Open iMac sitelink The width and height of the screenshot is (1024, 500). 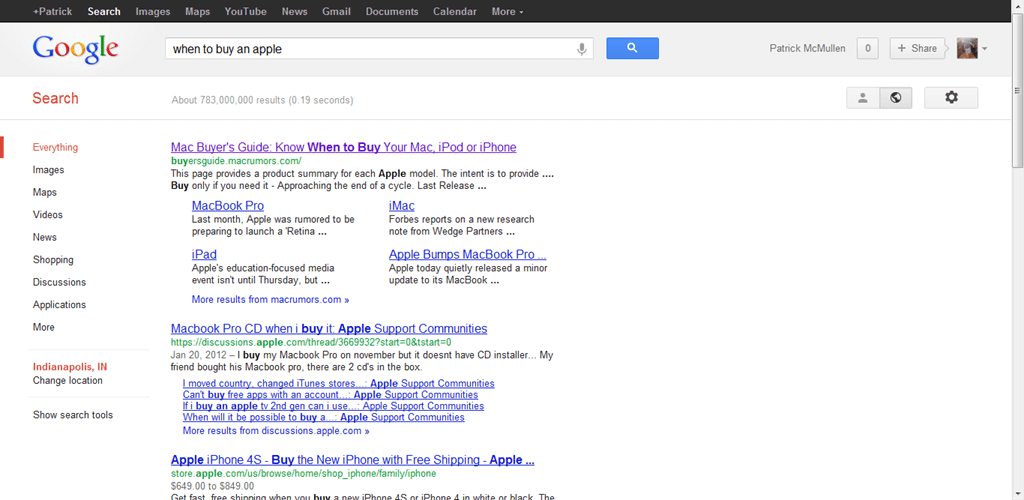coord(402,206)
